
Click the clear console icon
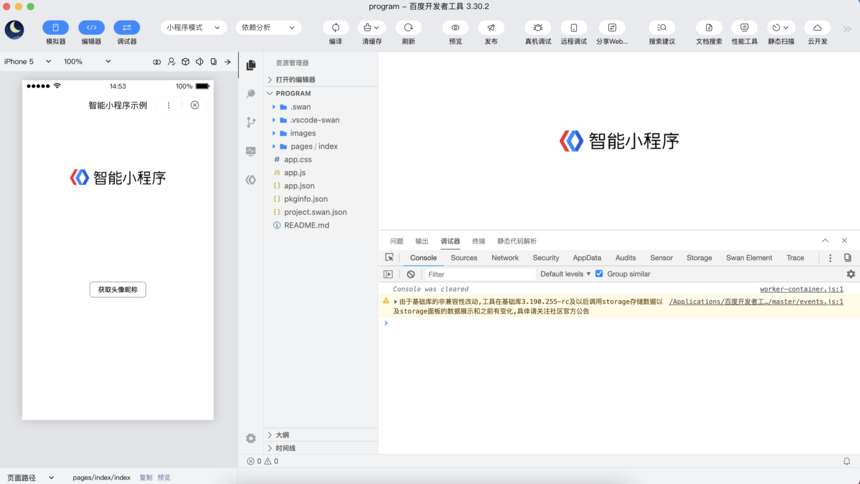[410, 274]
